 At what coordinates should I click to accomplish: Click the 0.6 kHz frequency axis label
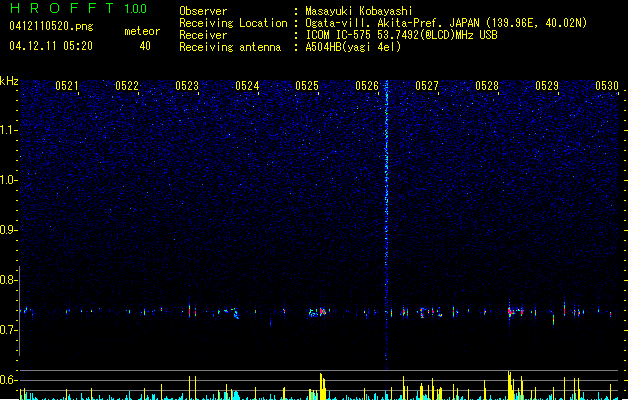click(9, 380)
